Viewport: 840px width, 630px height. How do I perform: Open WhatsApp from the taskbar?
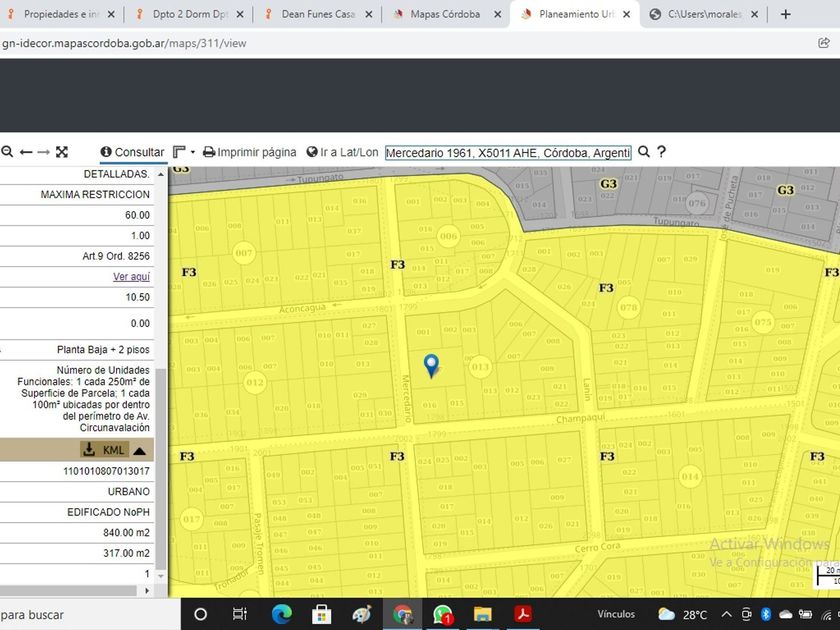coord(442,614)
